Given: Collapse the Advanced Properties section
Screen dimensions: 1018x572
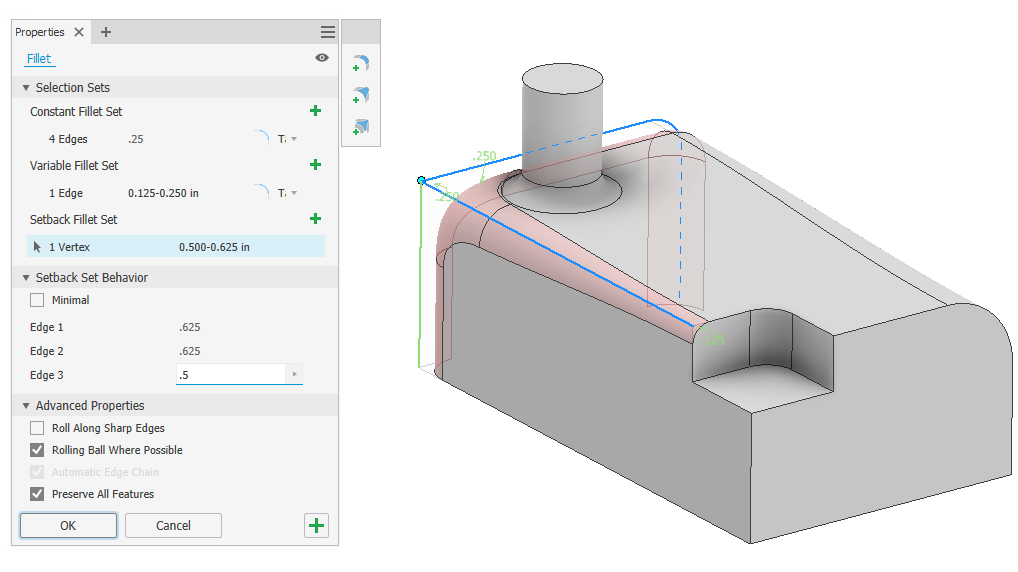Looking at the screenshot, I should 26,406.
